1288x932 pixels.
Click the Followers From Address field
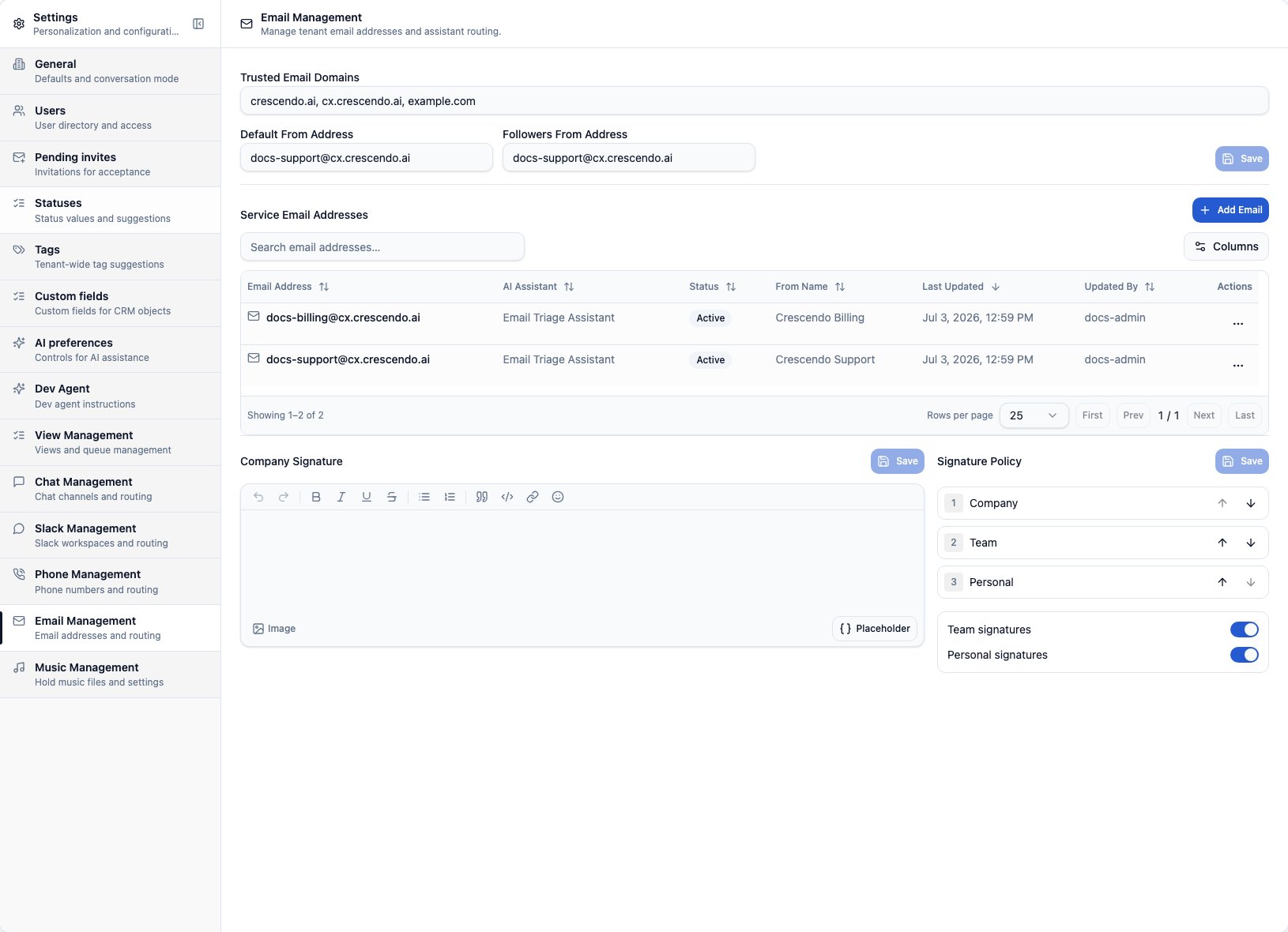tap(629, 158)
